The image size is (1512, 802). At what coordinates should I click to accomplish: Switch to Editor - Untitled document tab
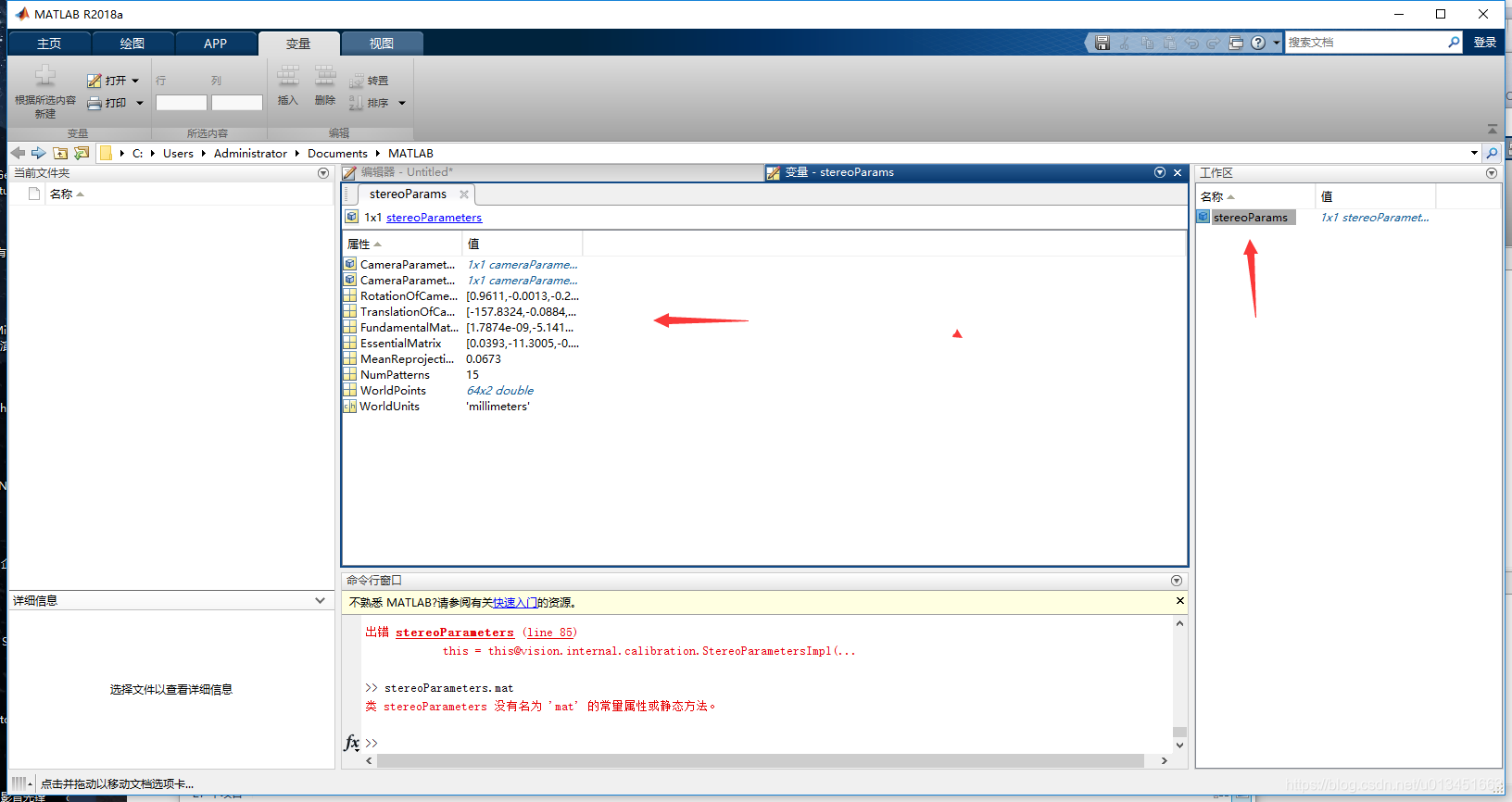[x=551, y=172]
